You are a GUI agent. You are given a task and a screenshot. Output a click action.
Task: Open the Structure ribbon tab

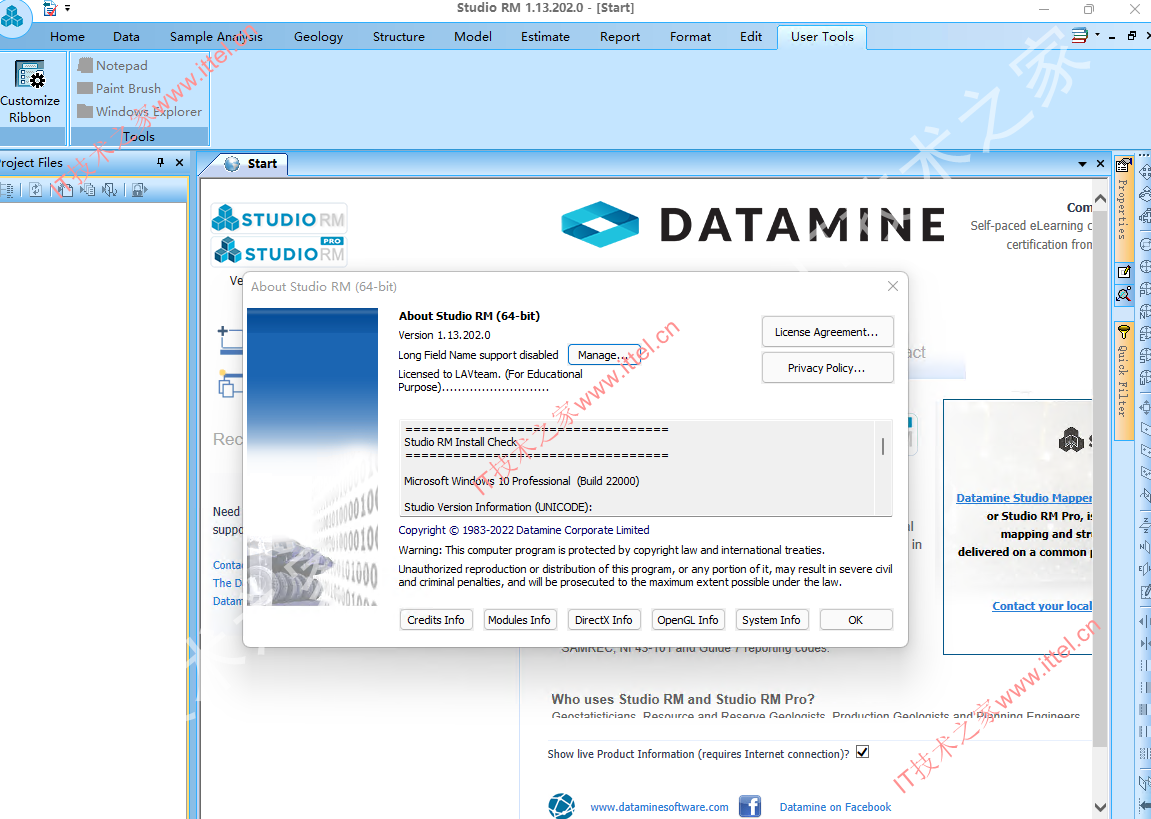tap(399, 37)
